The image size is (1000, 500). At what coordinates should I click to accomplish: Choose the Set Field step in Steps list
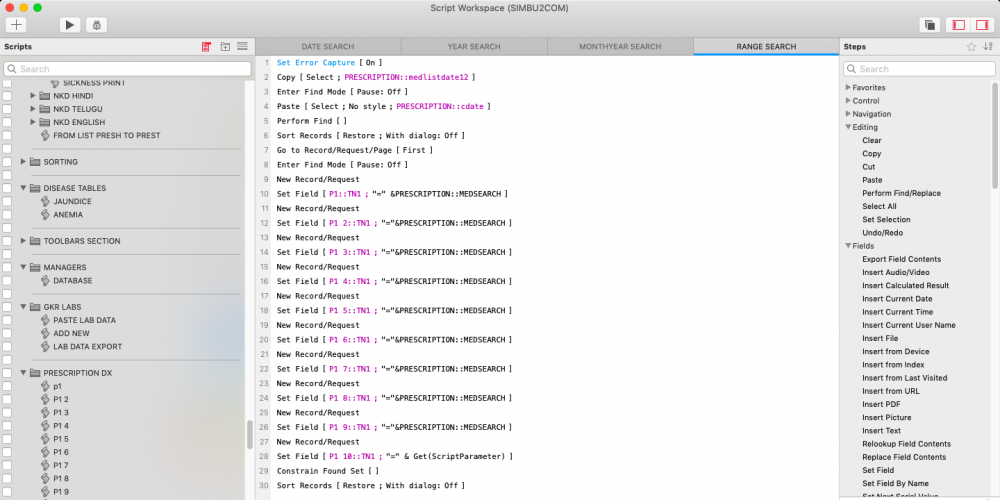click(880, 470)
